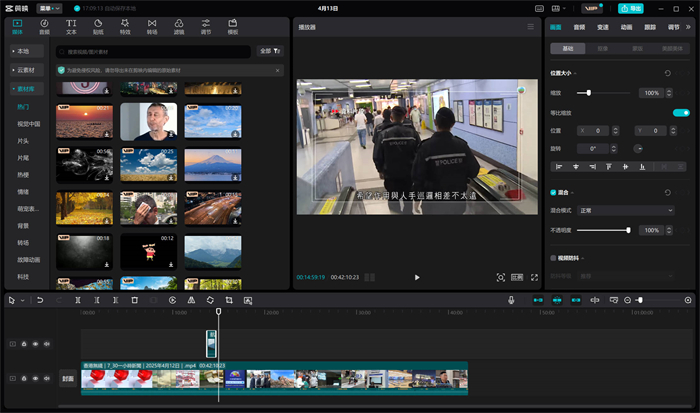
Task: Enable the 视频防抖 stabilization checkbox
Action: [553, 258]
